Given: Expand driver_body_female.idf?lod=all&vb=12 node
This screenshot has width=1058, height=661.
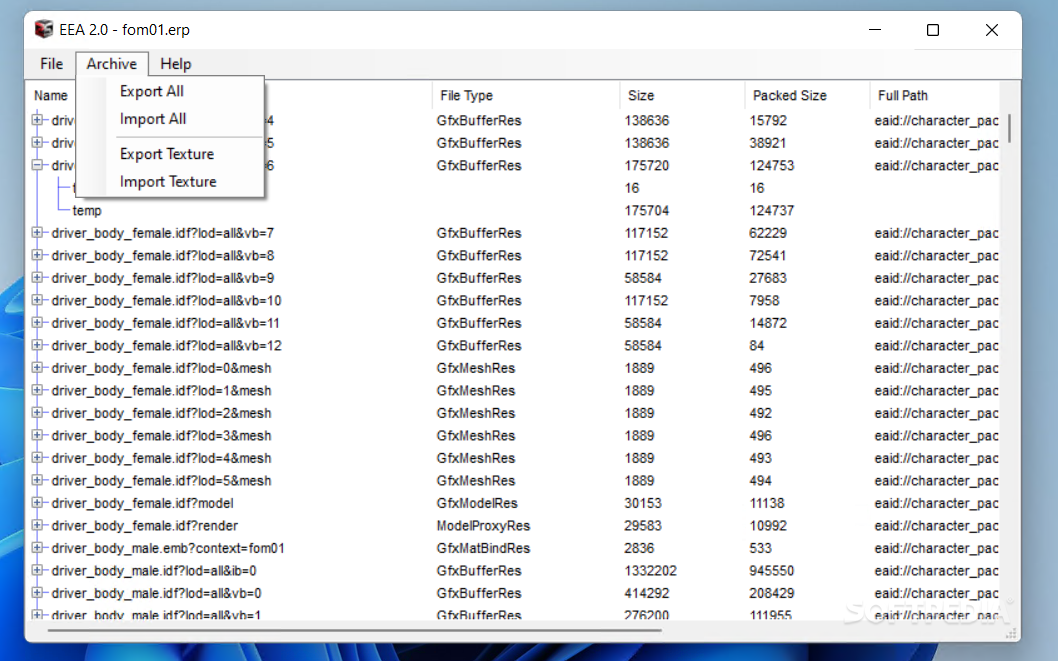Looking at the screenshot, I should [37, 345].
